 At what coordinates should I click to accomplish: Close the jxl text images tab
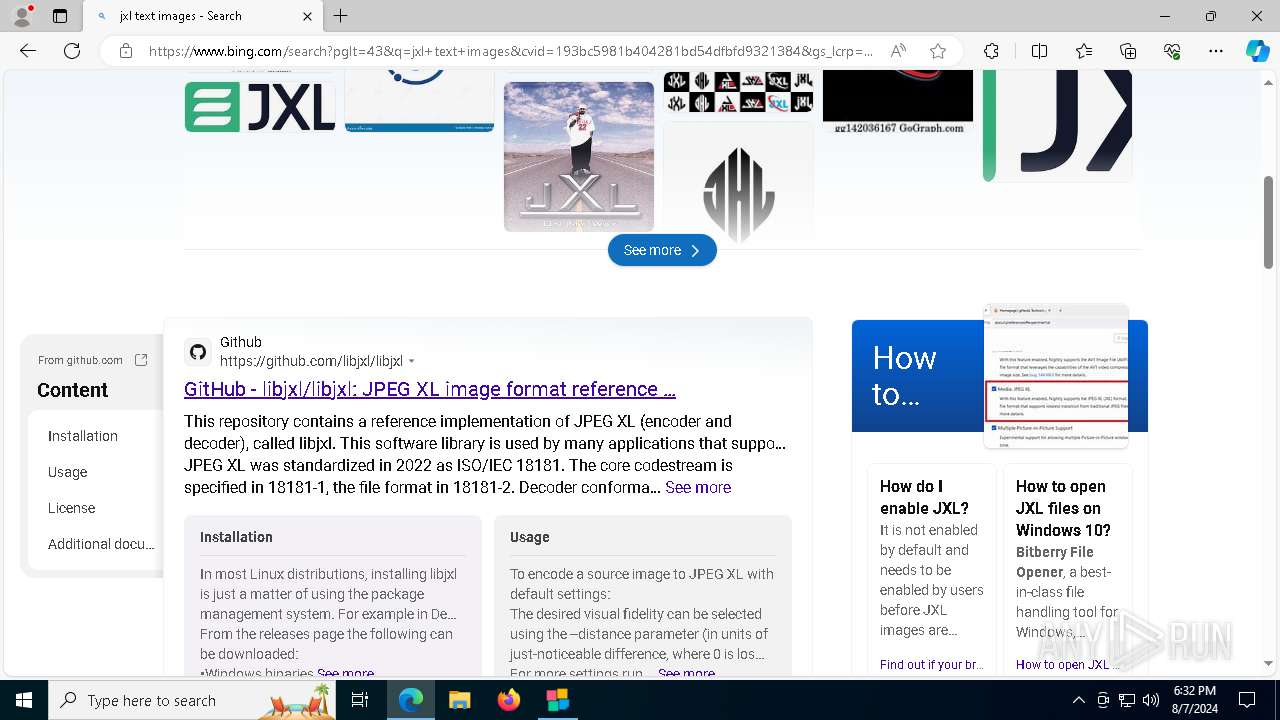click(307, 16)
